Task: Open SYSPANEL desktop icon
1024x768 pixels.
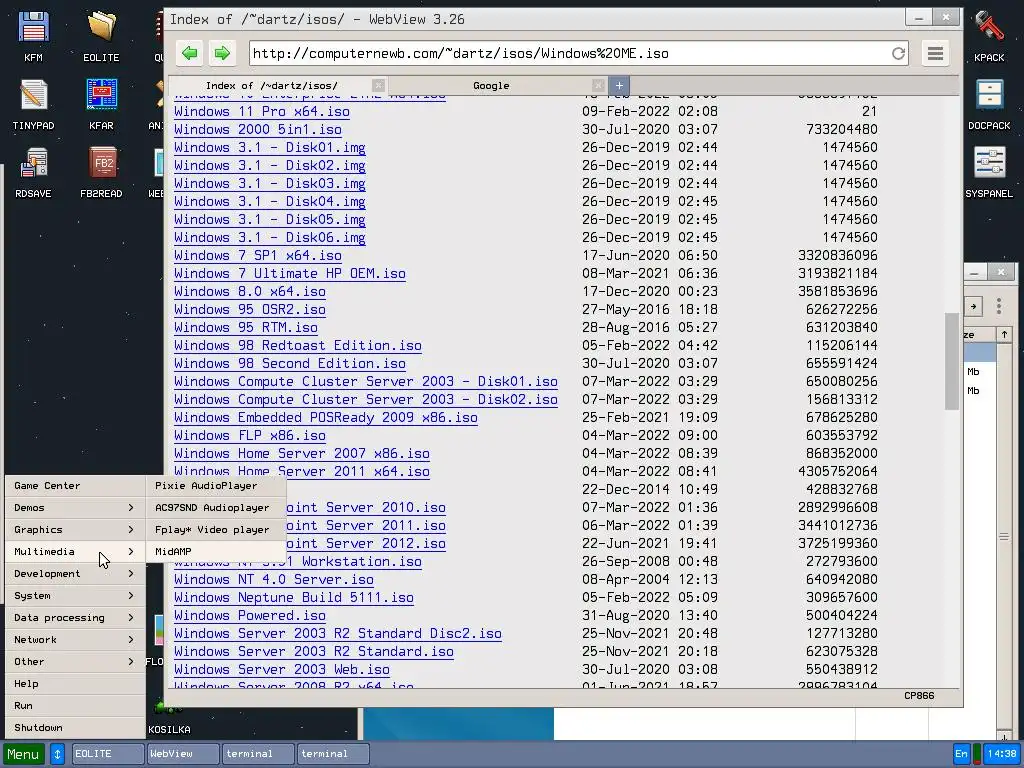Action: [x=989, y=172]
